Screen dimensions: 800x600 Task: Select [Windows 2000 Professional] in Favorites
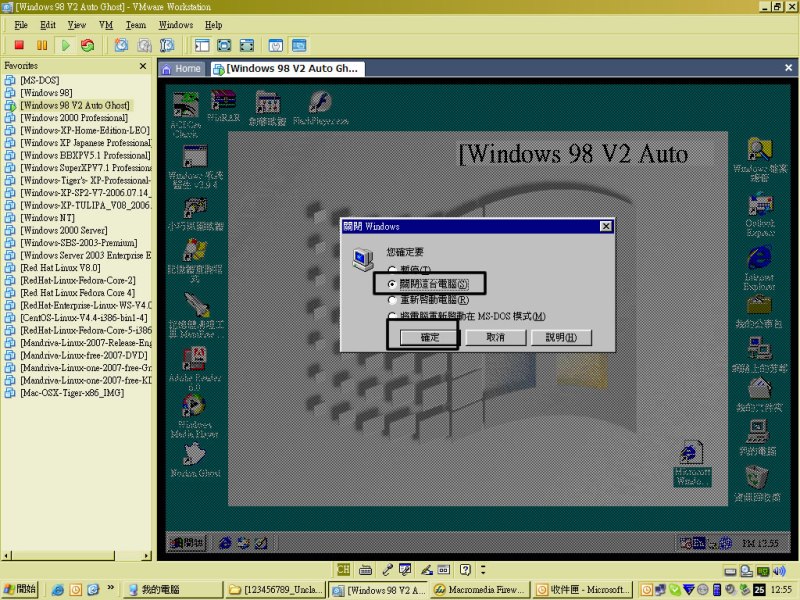tap(74, 118)
